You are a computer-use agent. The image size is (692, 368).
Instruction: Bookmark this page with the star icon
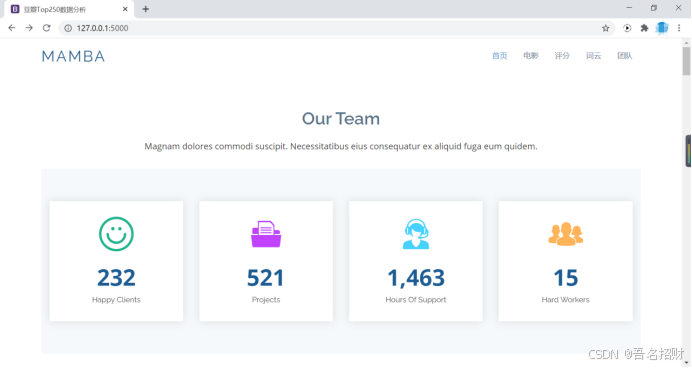pyautogui.click(x=606, y=28)
